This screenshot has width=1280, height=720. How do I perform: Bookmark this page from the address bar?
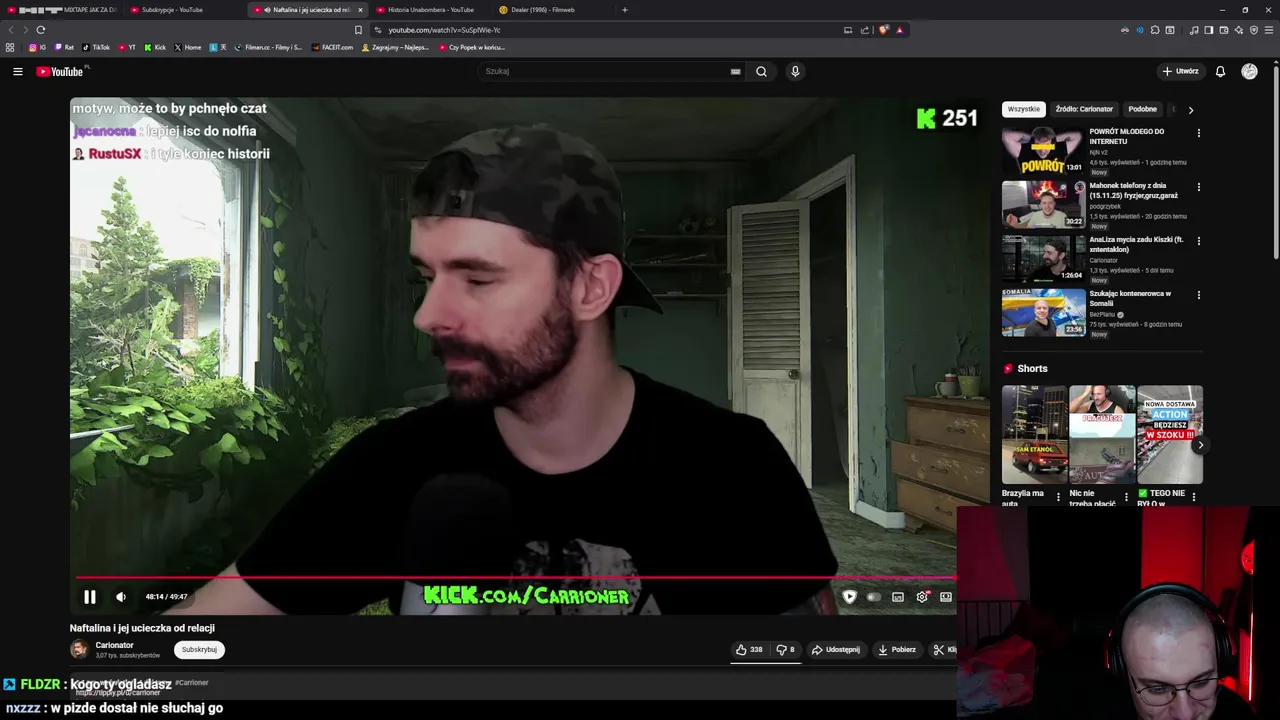(x=358, y=30)
